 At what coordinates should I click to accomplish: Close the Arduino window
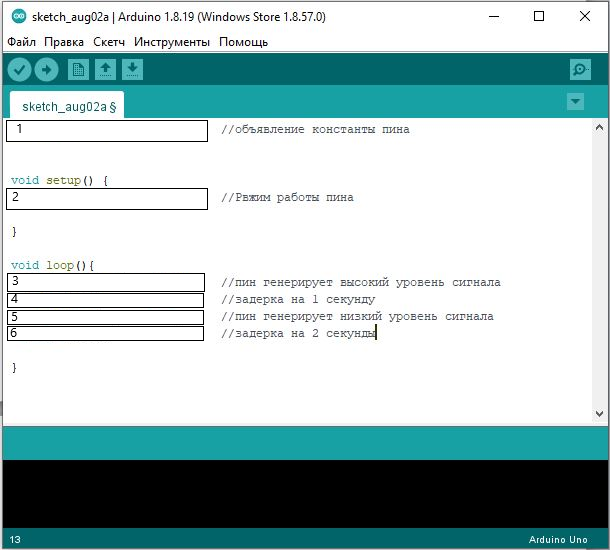tap(585, 16)
